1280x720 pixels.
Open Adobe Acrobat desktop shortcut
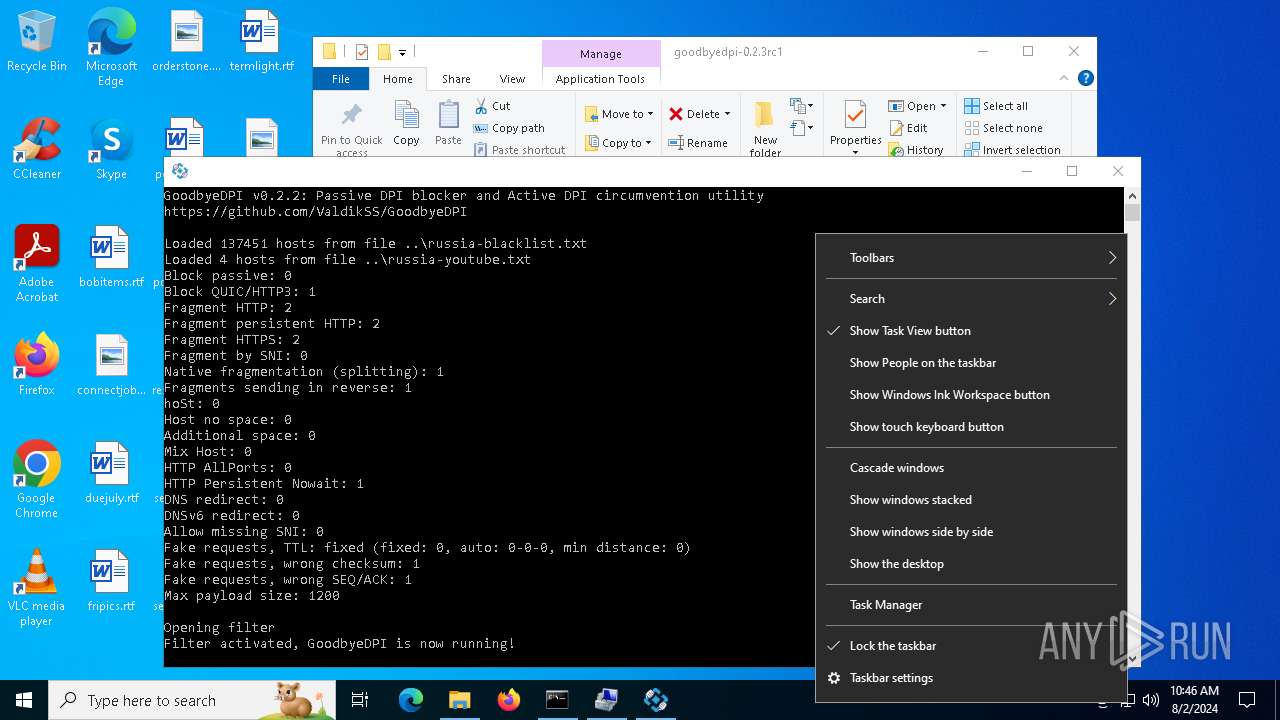[37, 264]
